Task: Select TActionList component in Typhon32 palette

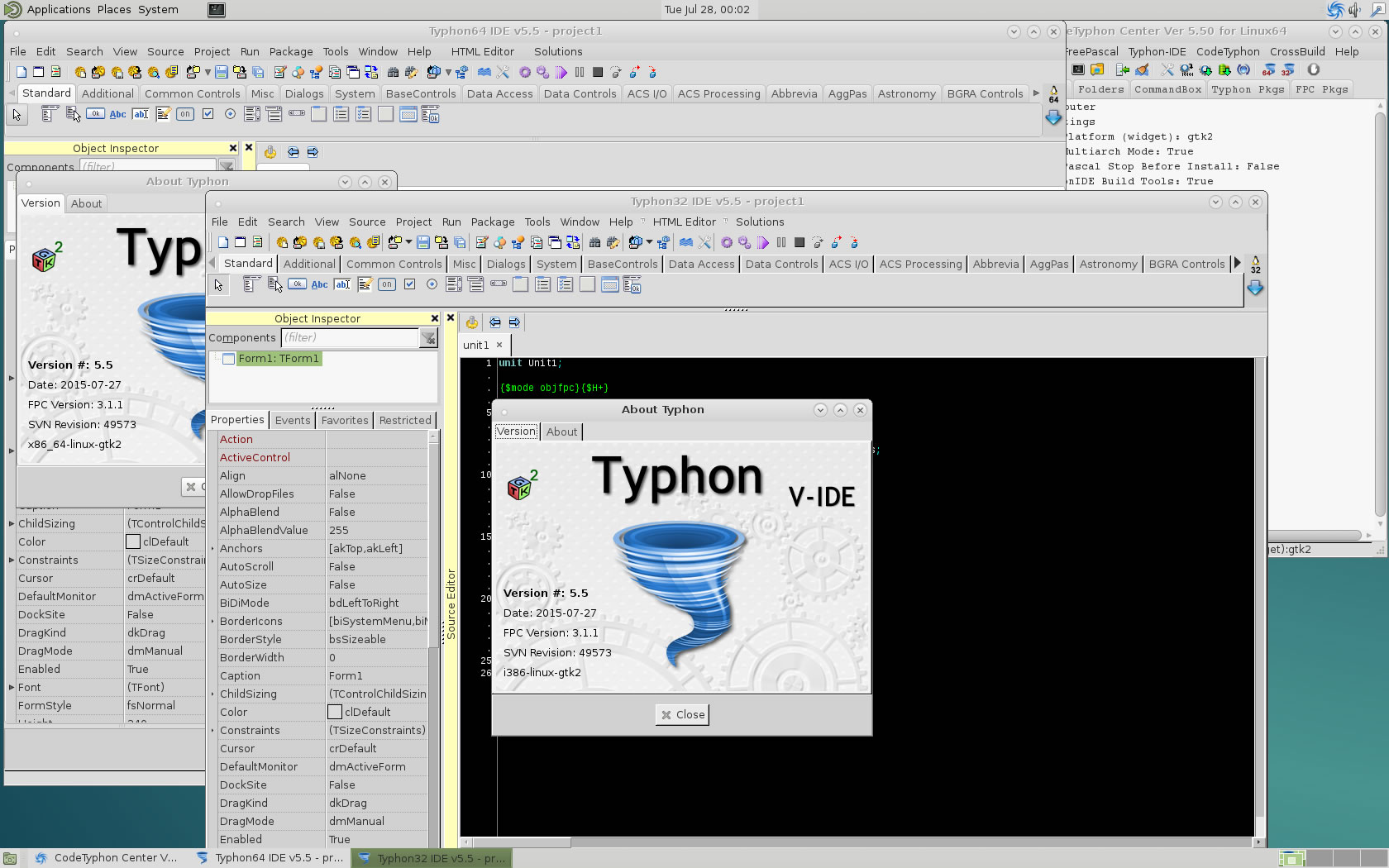Action: [632, 284]
